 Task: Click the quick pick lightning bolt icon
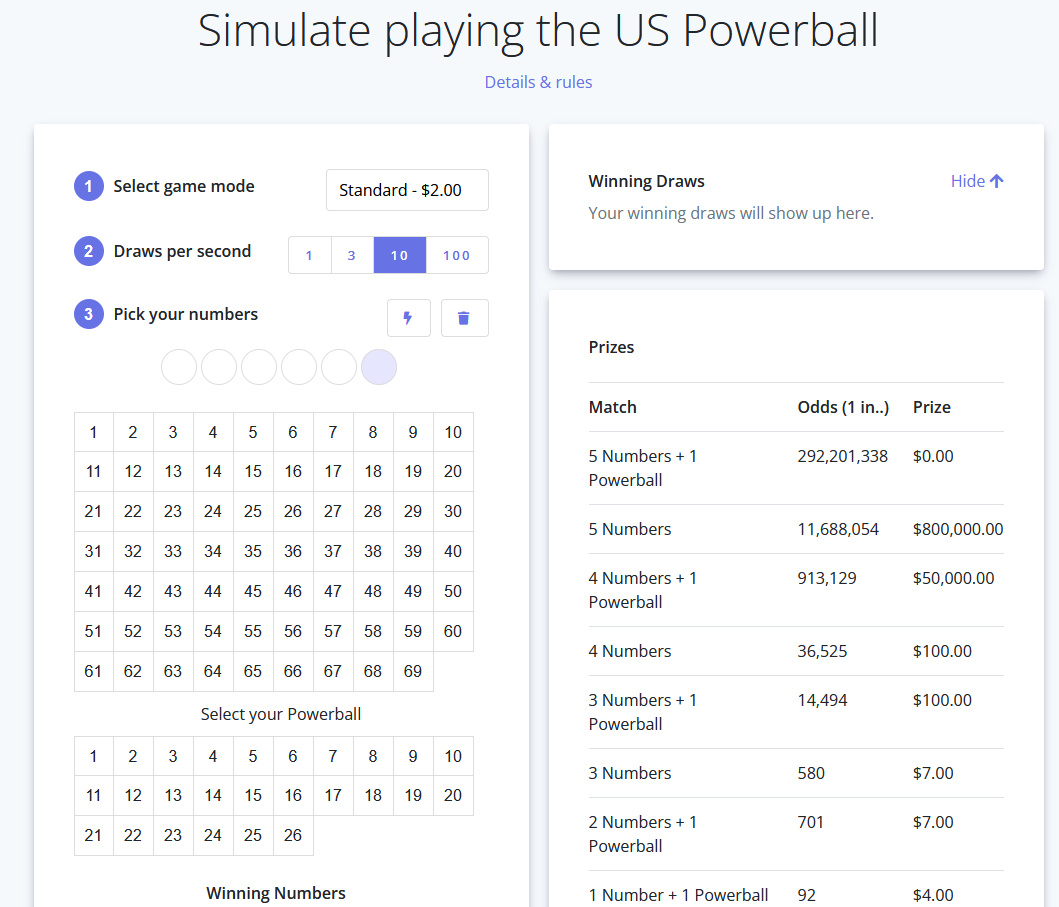tap(409, 317)
